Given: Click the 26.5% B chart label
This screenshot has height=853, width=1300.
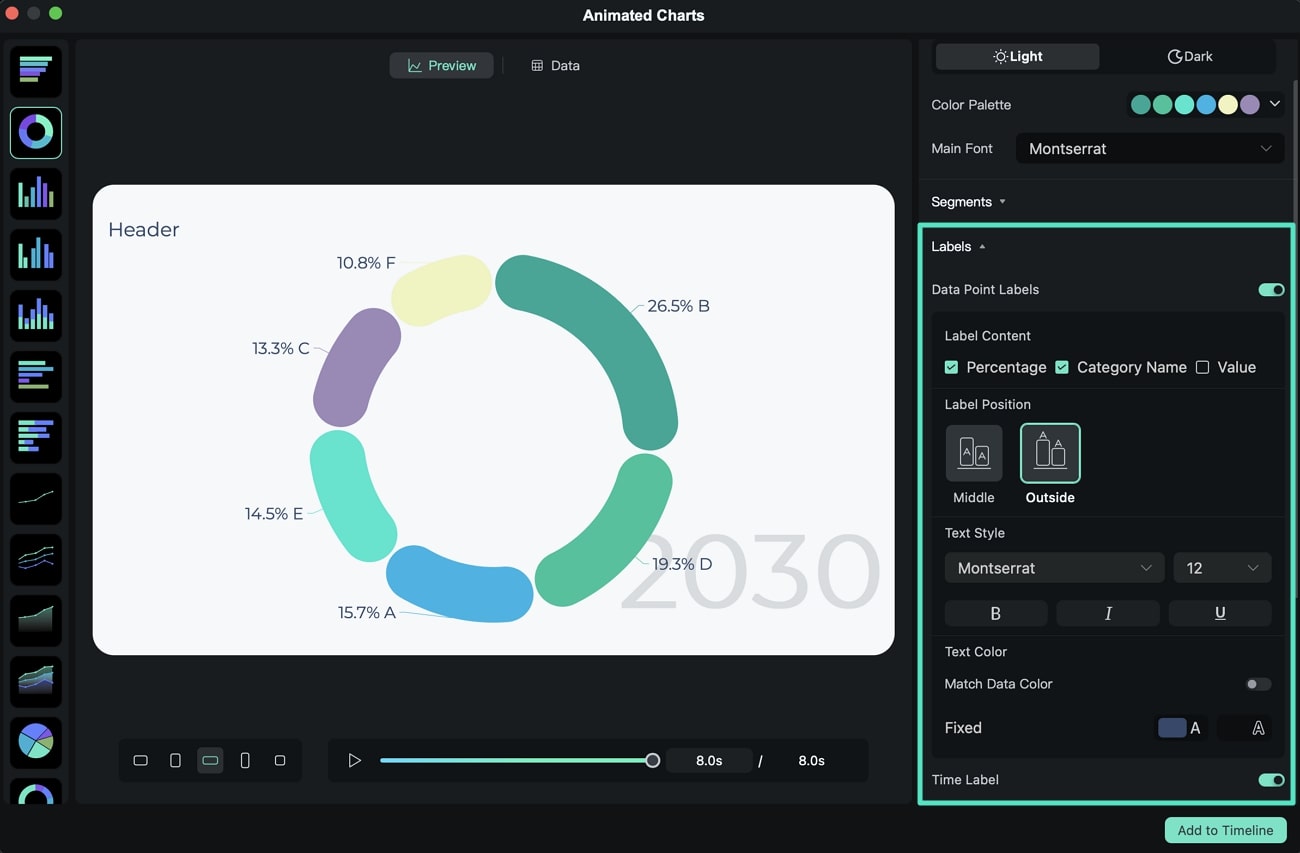Looking at the screenshot, I should click(x=678, y=306).
